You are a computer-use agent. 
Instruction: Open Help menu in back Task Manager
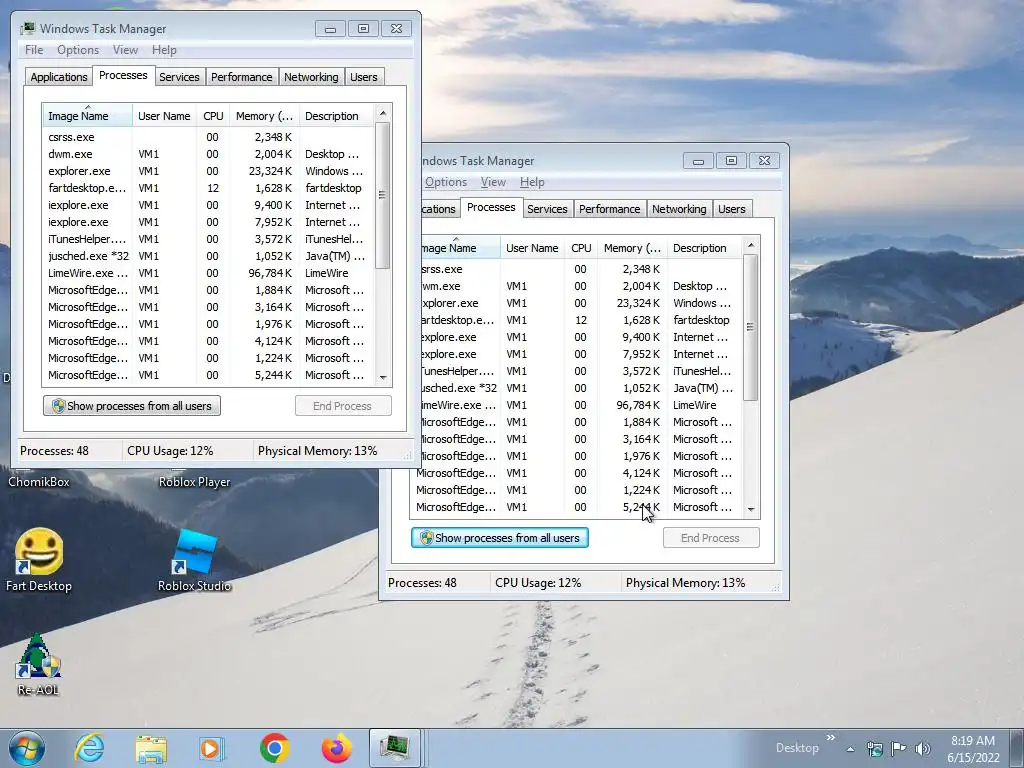[164, 50]
